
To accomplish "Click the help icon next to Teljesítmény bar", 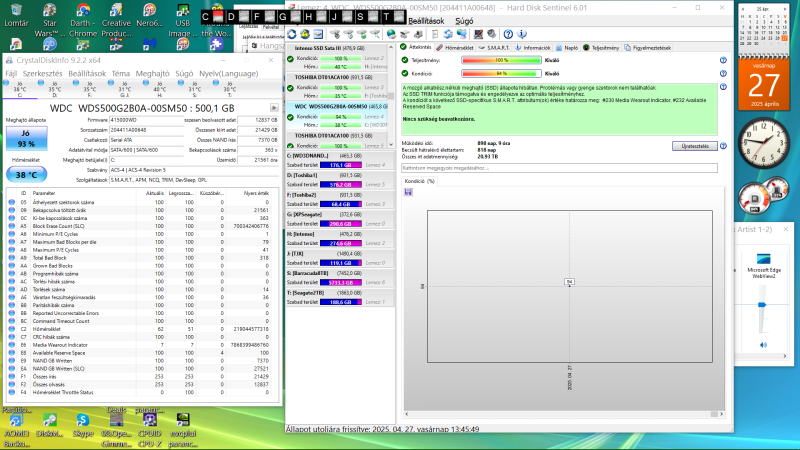I will [723, 60].
